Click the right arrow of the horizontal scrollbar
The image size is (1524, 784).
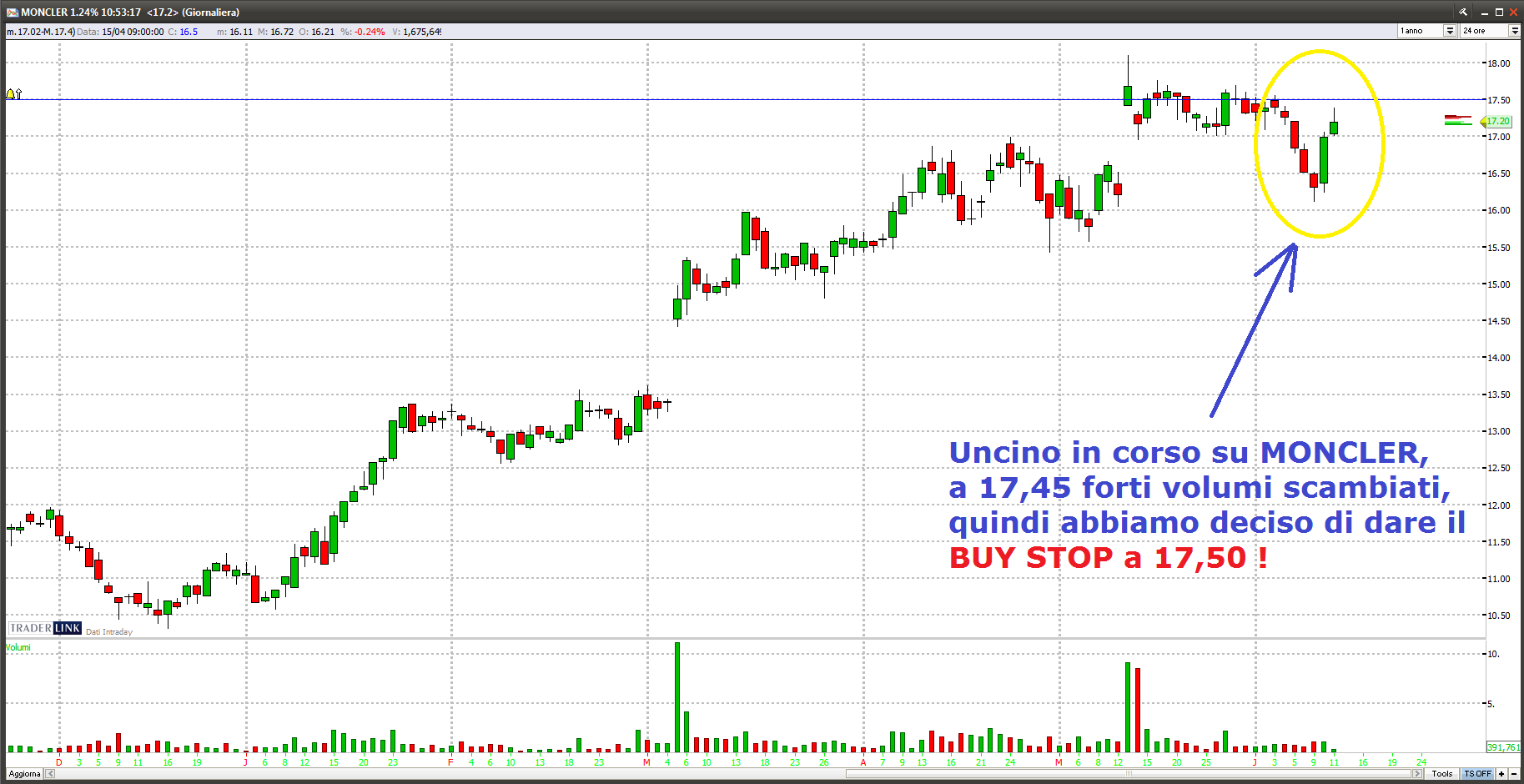click(1417, 773)
